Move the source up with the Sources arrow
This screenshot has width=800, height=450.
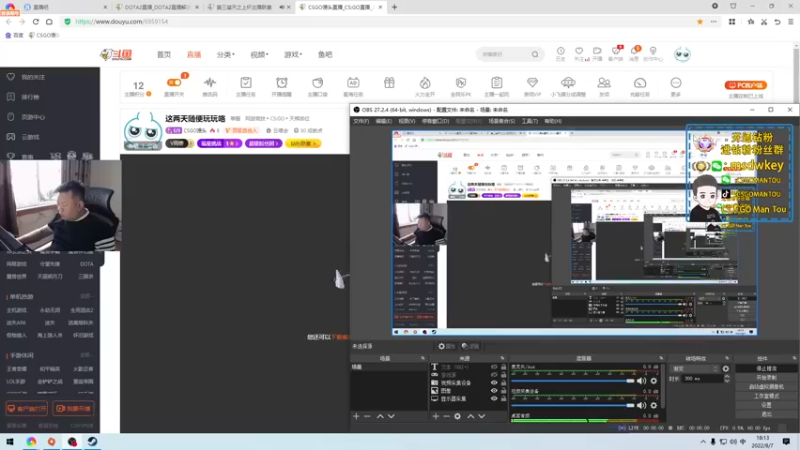470,416
